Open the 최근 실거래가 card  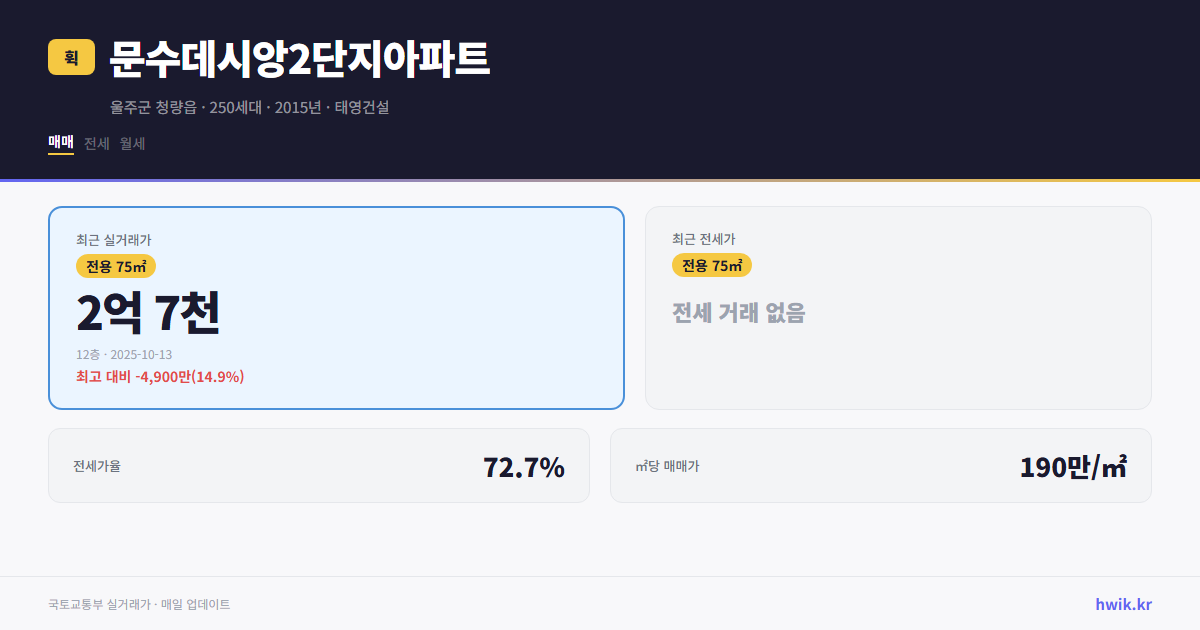(335, 305)
